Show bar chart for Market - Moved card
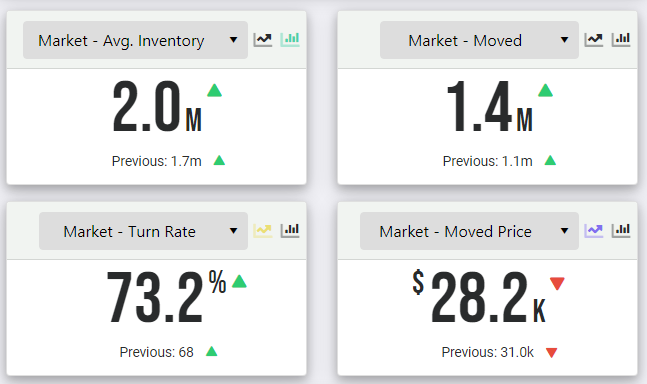Screen dimensions: 647x384 [x=621, y=40]
